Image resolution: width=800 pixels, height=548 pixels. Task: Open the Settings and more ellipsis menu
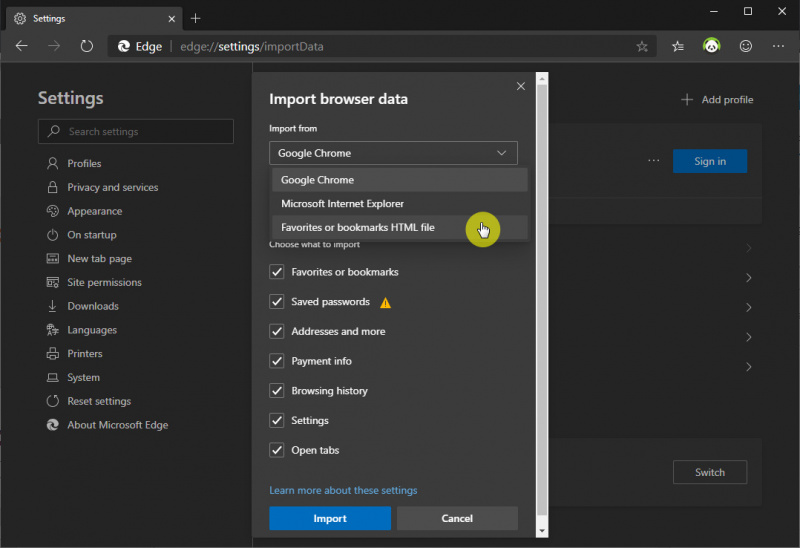(778, 46)
